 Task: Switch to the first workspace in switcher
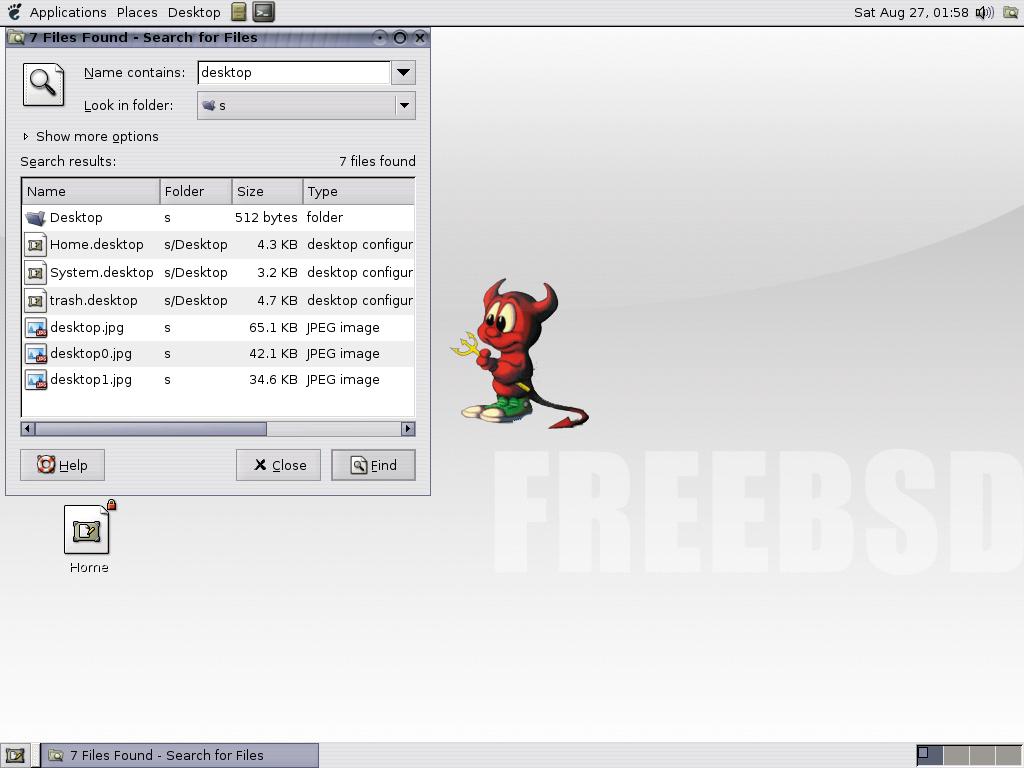tap(929, 756)
